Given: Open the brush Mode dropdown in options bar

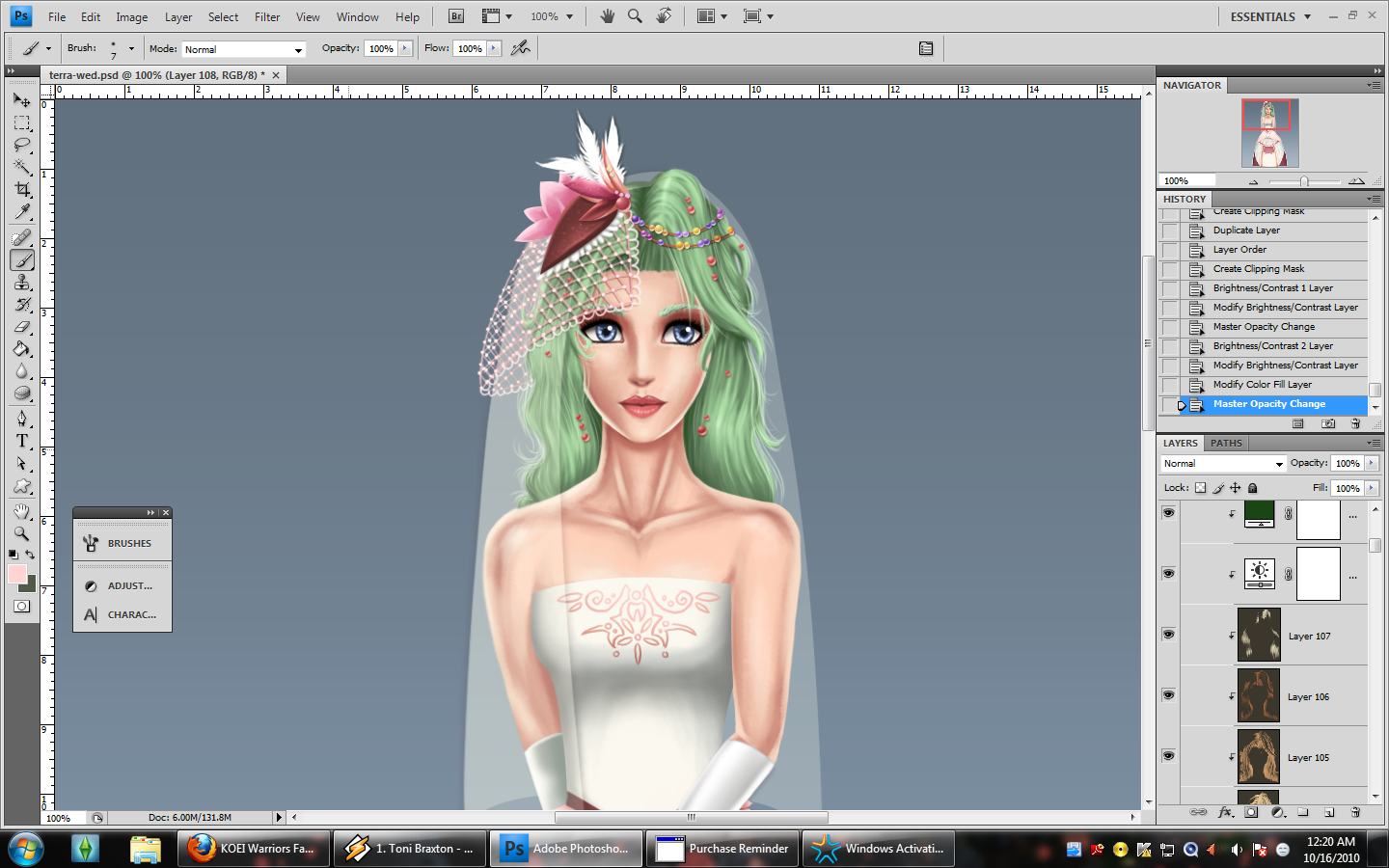Looking at the screenshot, I should (243, 49).
